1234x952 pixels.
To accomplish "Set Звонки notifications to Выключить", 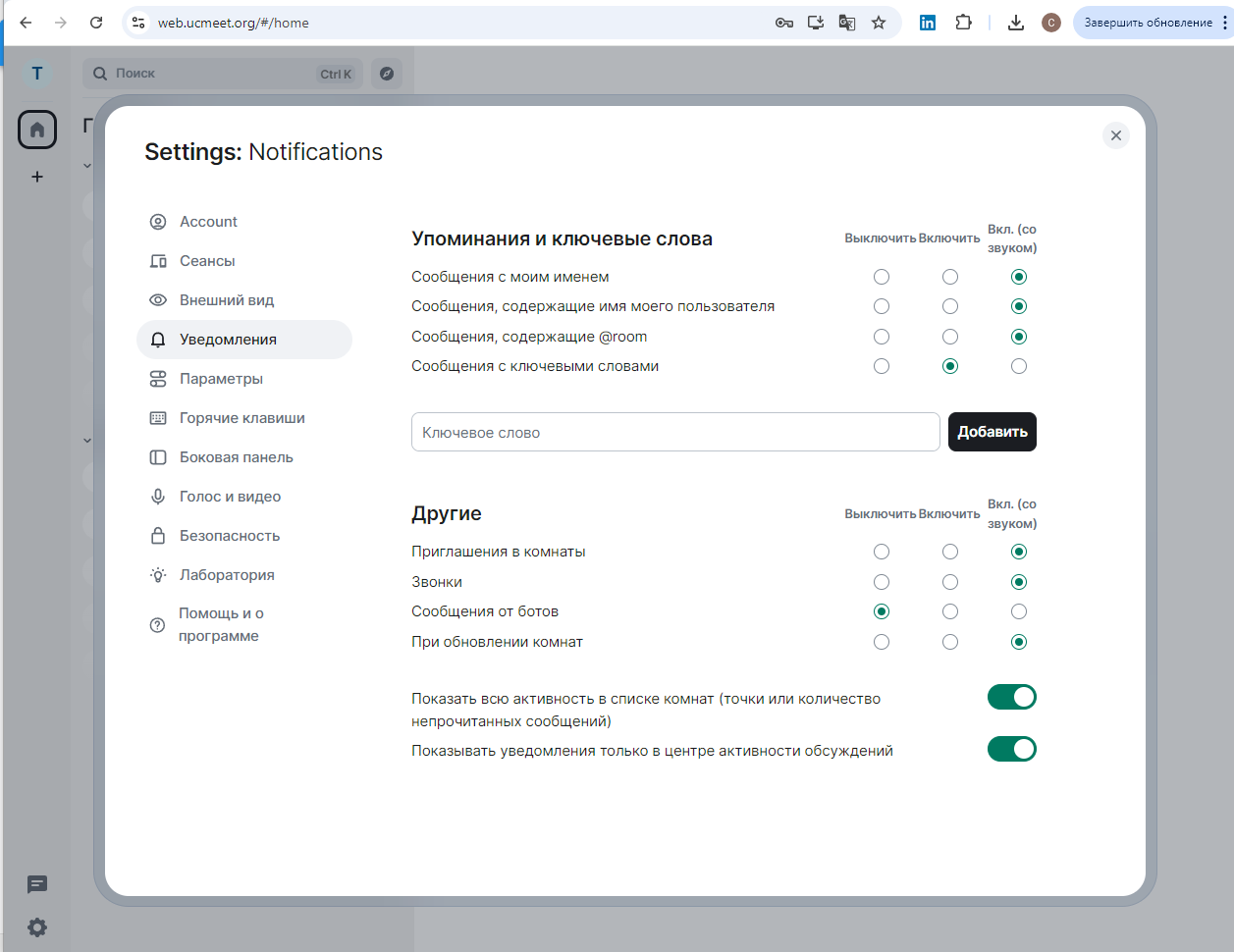I will point(881,581).
